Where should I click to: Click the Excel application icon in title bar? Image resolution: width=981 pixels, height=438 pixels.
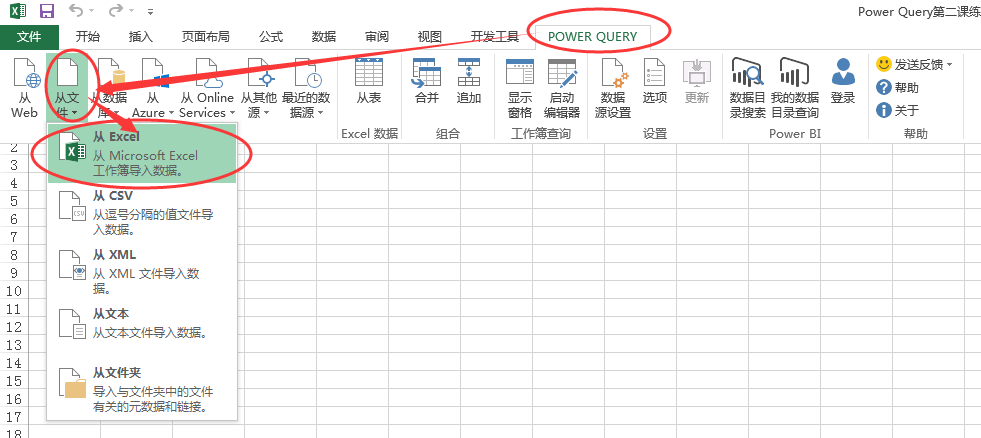pos(19,11)
